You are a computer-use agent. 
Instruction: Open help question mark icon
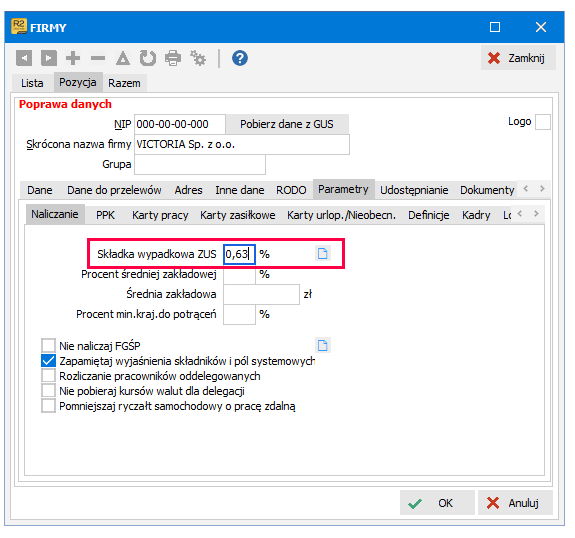(240, 58)
